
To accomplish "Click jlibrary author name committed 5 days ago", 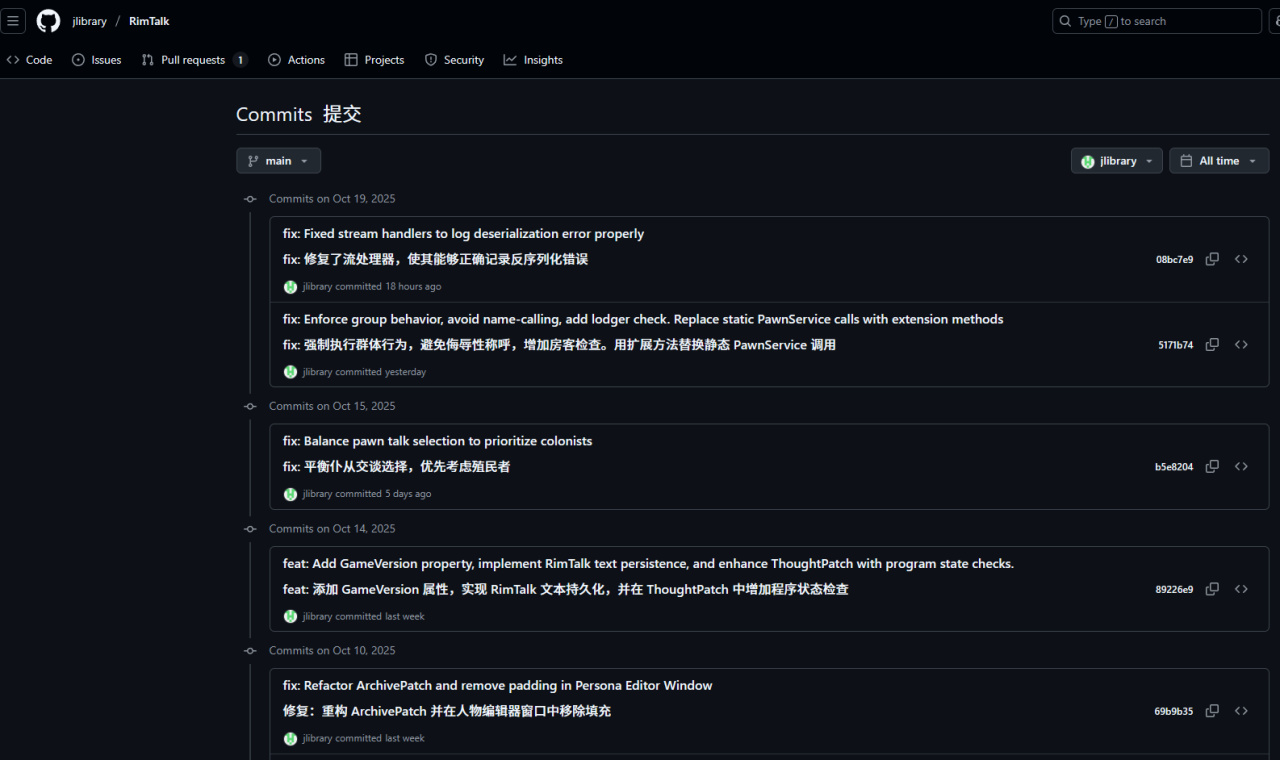I will pyautogui.click(x=317, y=494).
